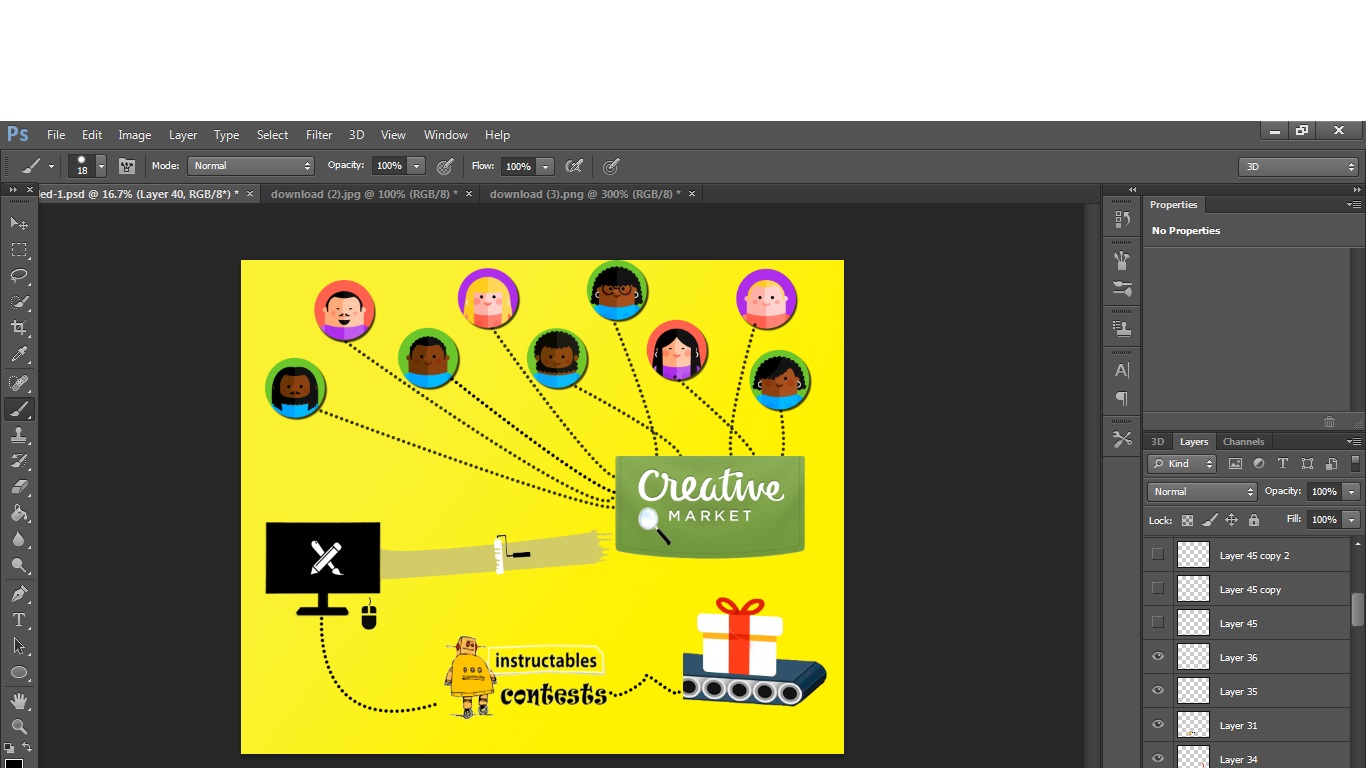This screenshot has height=768, width=1366.
Task: Open the History panel icon
Action: pyautogui.click(x=1122, y=219)
